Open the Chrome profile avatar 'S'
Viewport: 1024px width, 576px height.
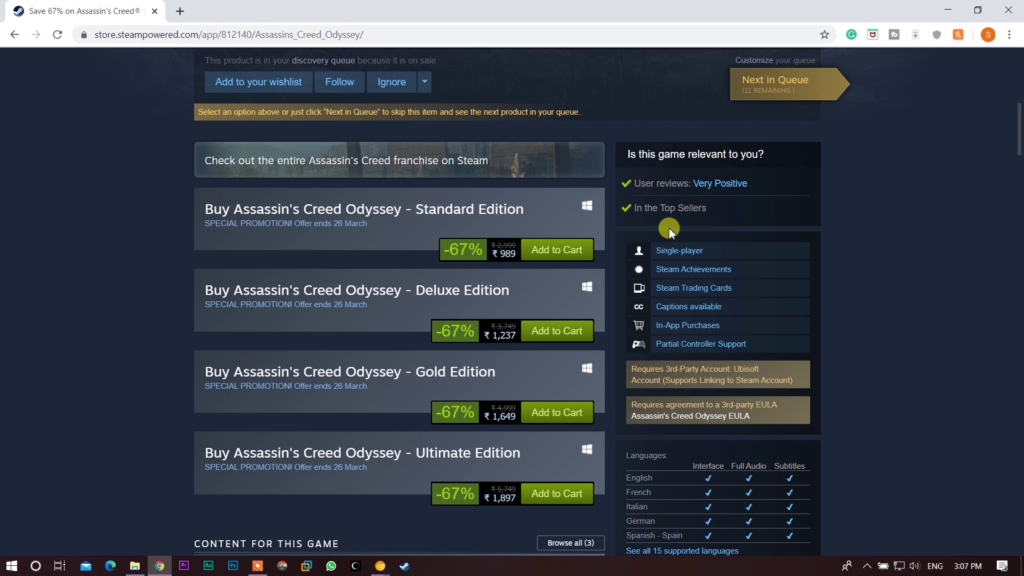coord(987,35)
